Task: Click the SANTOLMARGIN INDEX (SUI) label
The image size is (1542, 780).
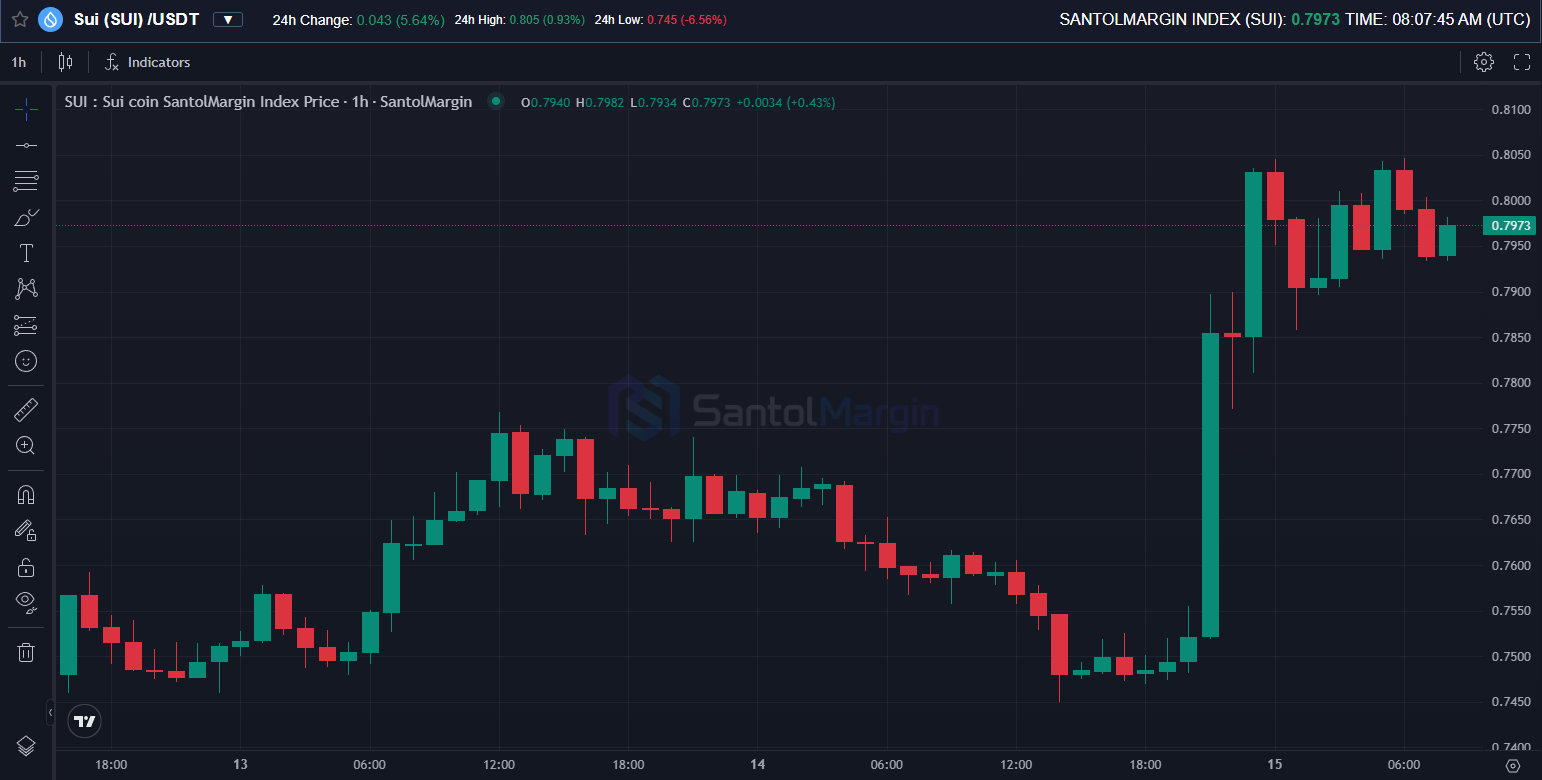Action: 1173,19
